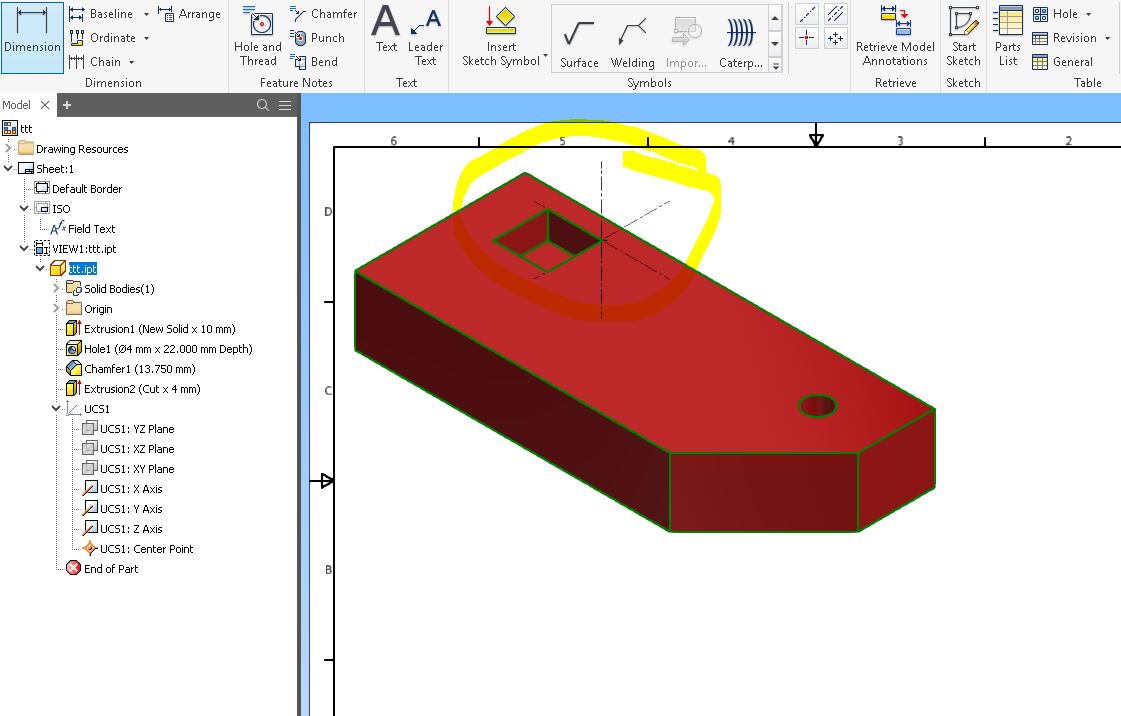This screenshot has height=716, width=1121.
Task: Collapse the VIEW1:ttt.ipt node
Action: [24, 249]
